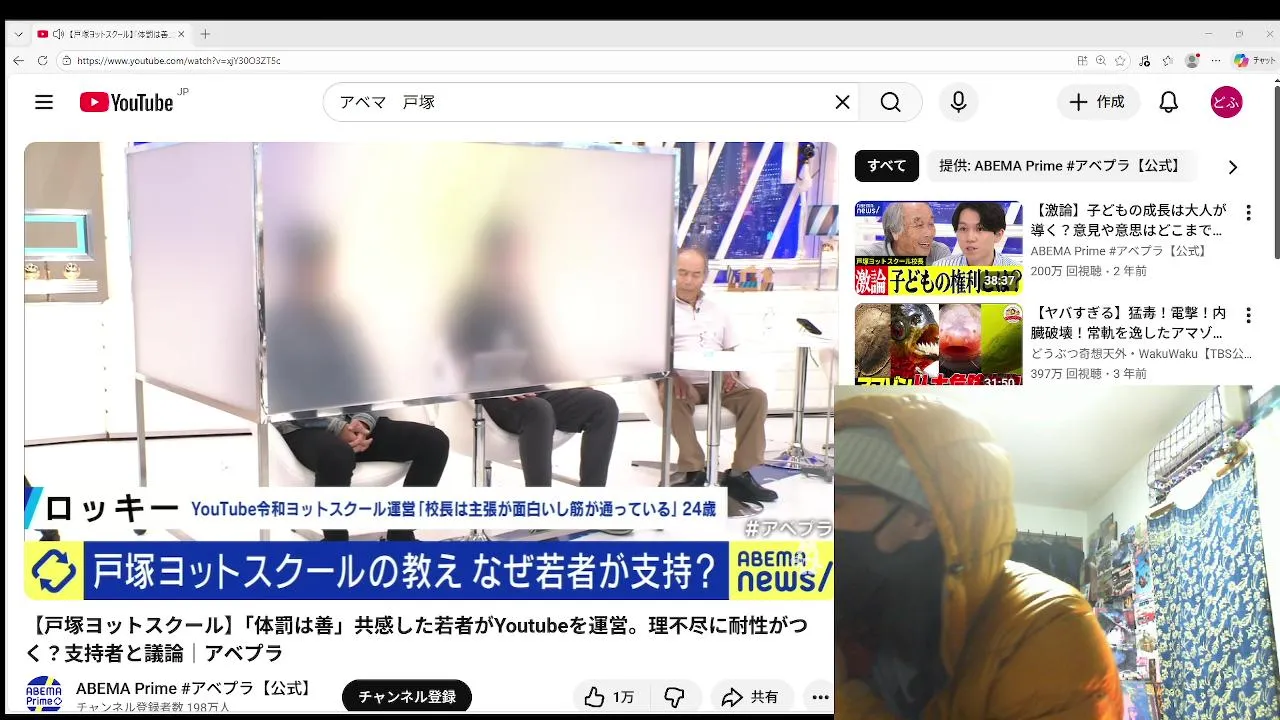Image resolution: width=1280 pixels, height=720 pixels.
Task: Open the split screen icon in address bar
Action: point(1081,60)
